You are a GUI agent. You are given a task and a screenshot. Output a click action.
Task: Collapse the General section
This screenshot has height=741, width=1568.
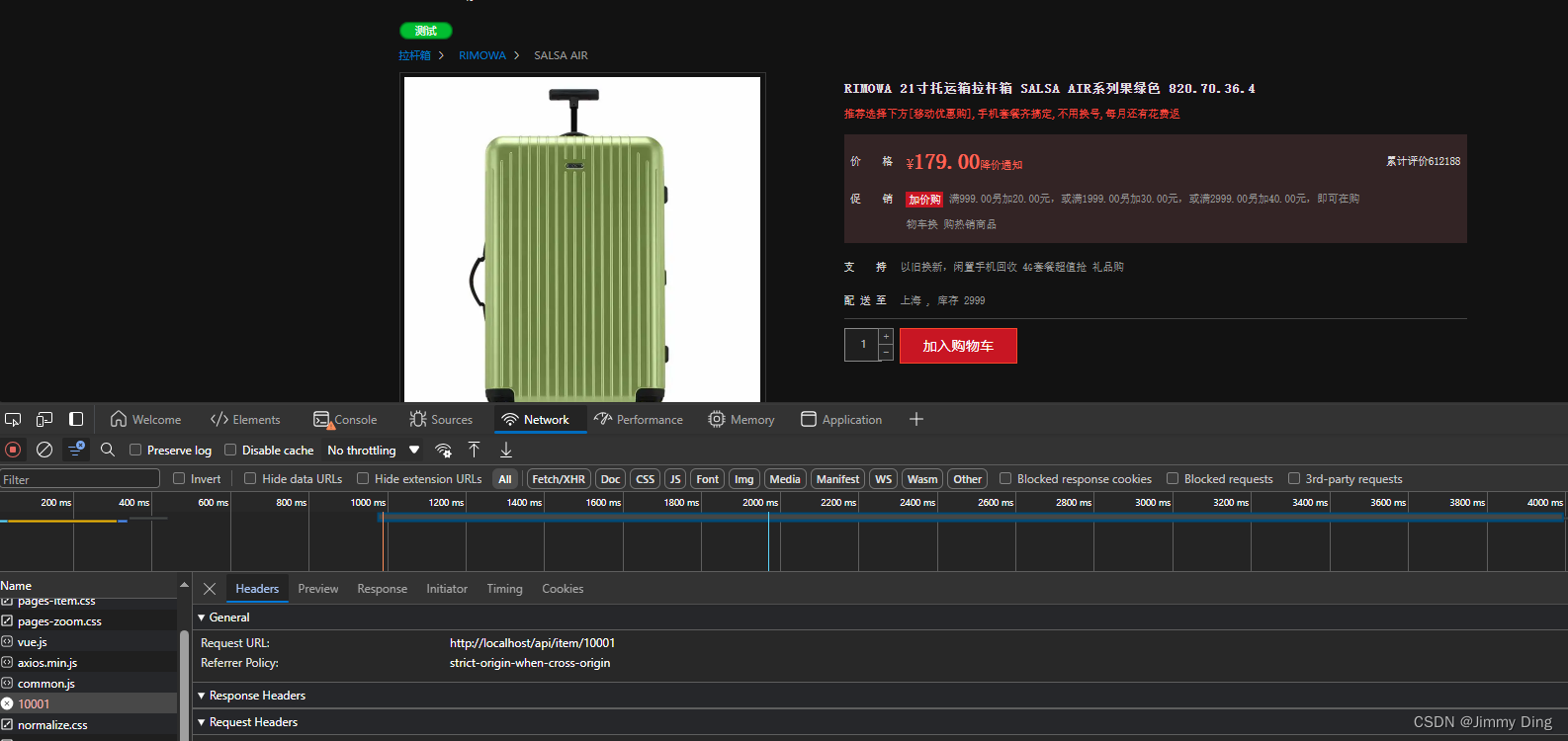tap(202, 617)
